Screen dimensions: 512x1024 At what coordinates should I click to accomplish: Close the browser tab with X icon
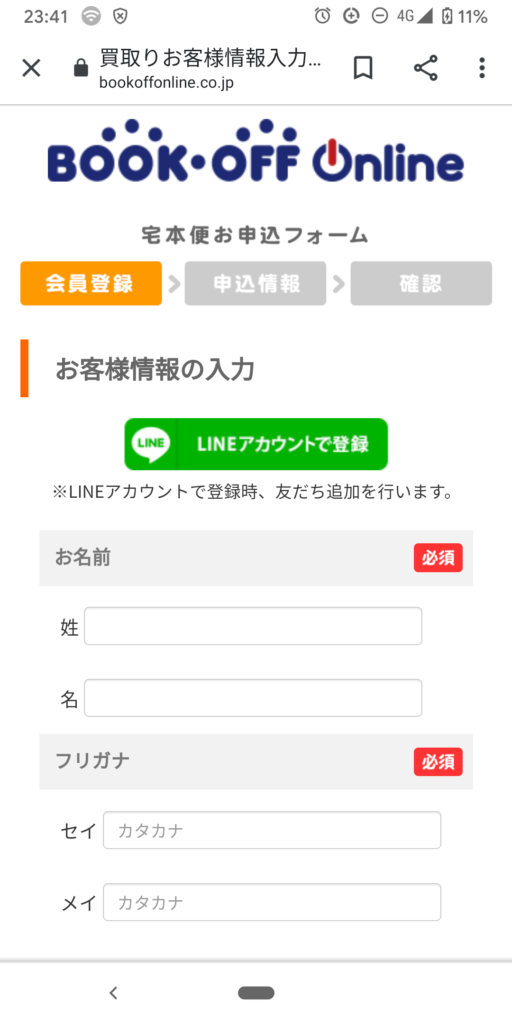(31, 68)
